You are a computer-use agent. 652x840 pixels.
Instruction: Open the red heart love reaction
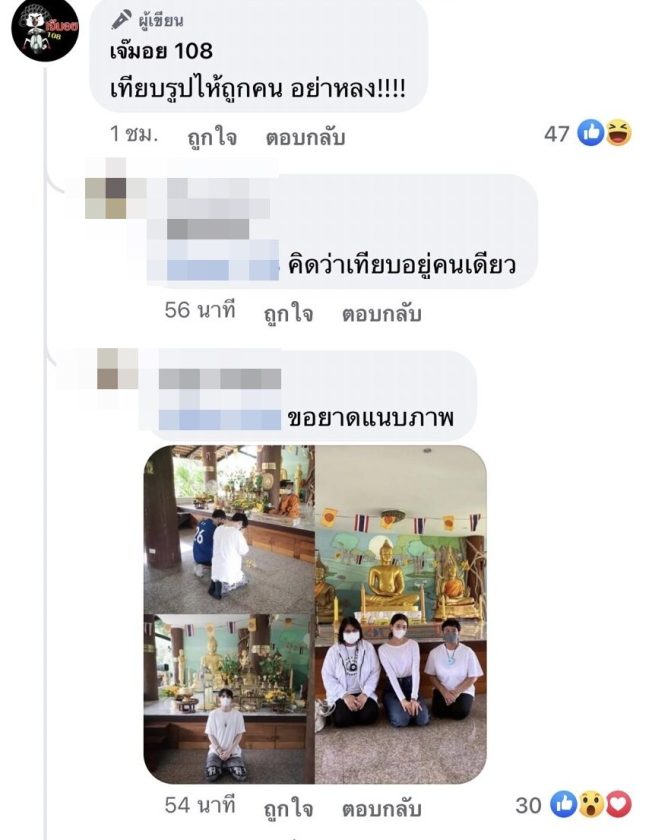[619, 804]
